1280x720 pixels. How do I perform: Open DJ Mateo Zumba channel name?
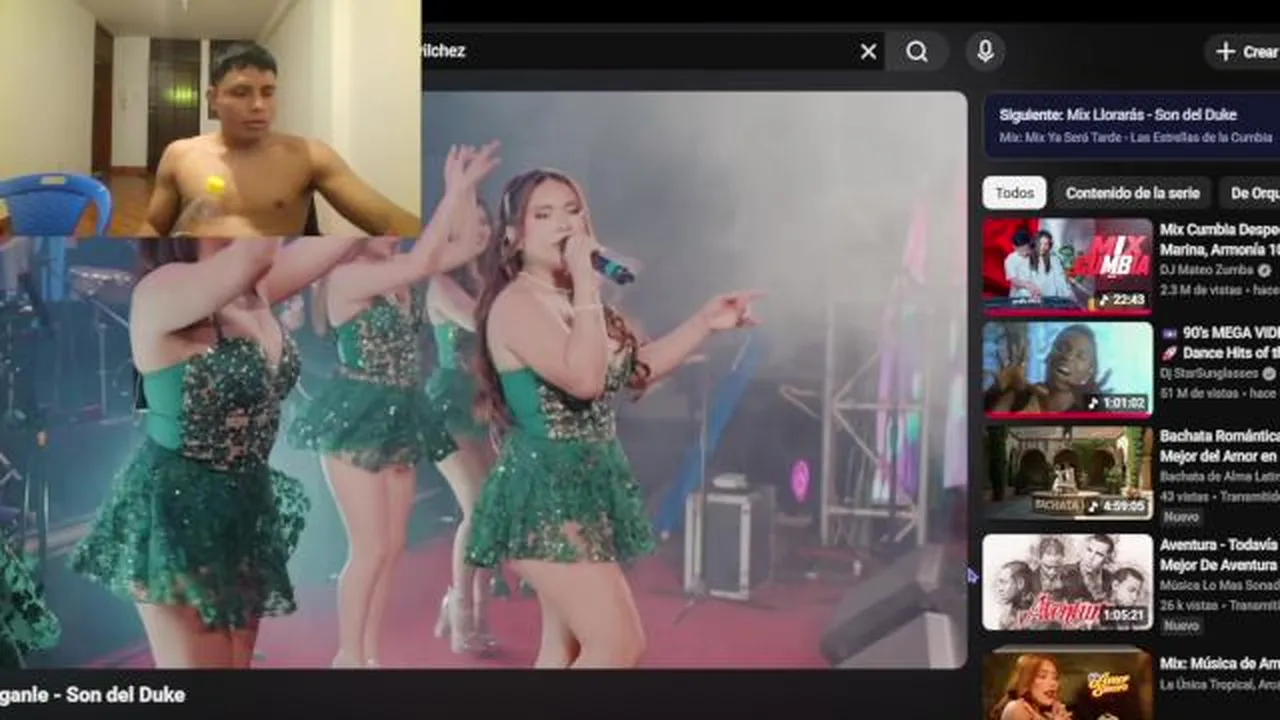coord(1207,270)
